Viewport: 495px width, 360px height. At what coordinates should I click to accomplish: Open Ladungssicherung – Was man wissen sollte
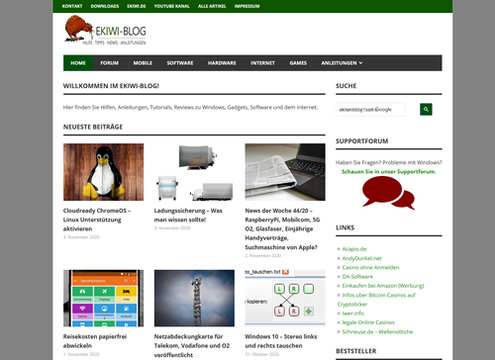point(188,215)
